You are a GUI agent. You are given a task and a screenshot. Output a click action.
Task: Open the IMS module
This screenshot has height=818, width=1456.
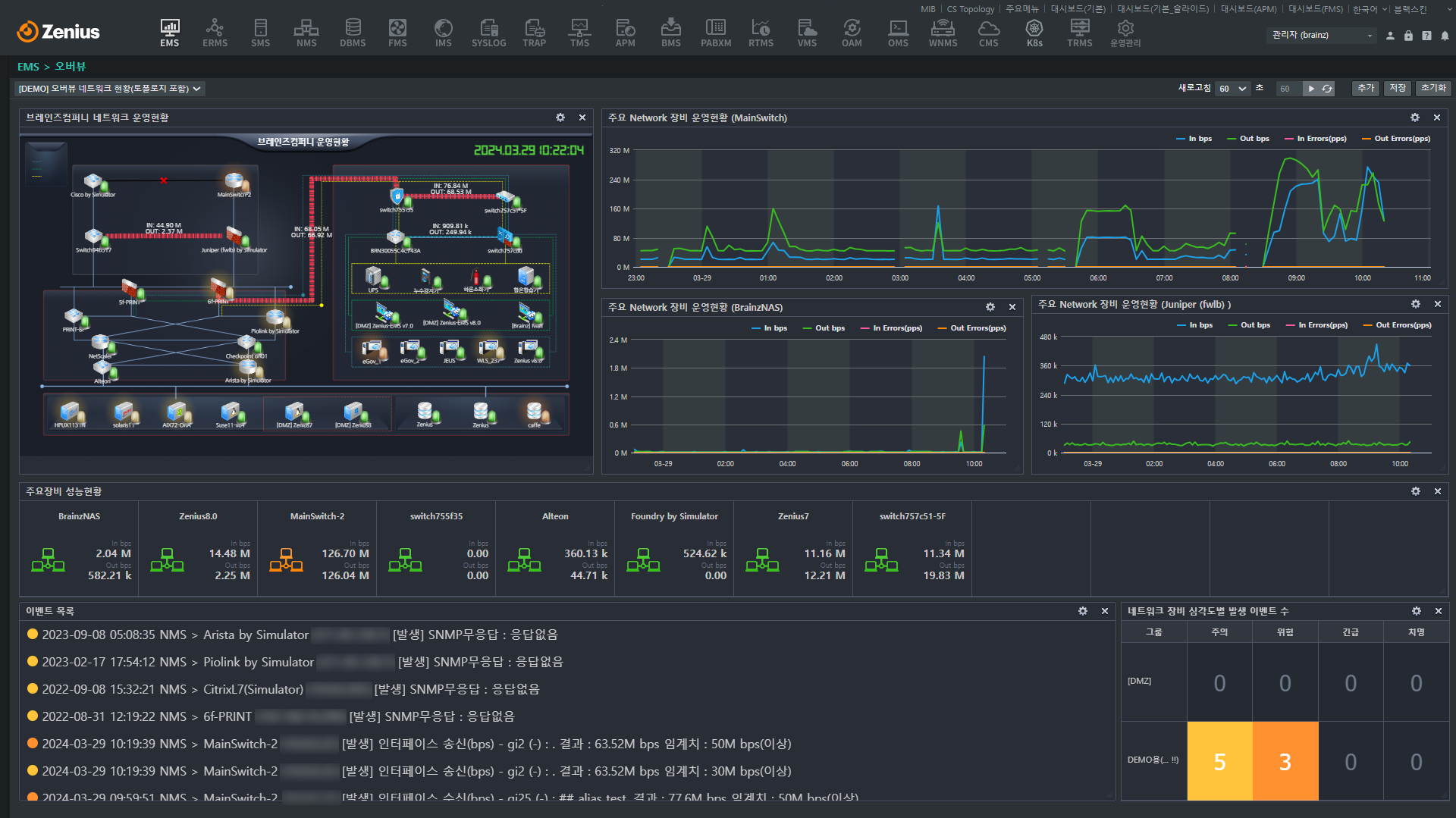pyautogui.click(x=443, y=33)
